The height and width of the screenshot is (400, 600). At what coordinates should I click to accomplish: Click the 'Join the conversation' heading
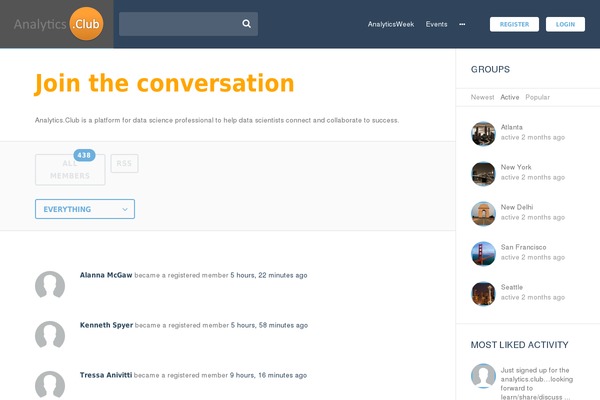[164, 83]
